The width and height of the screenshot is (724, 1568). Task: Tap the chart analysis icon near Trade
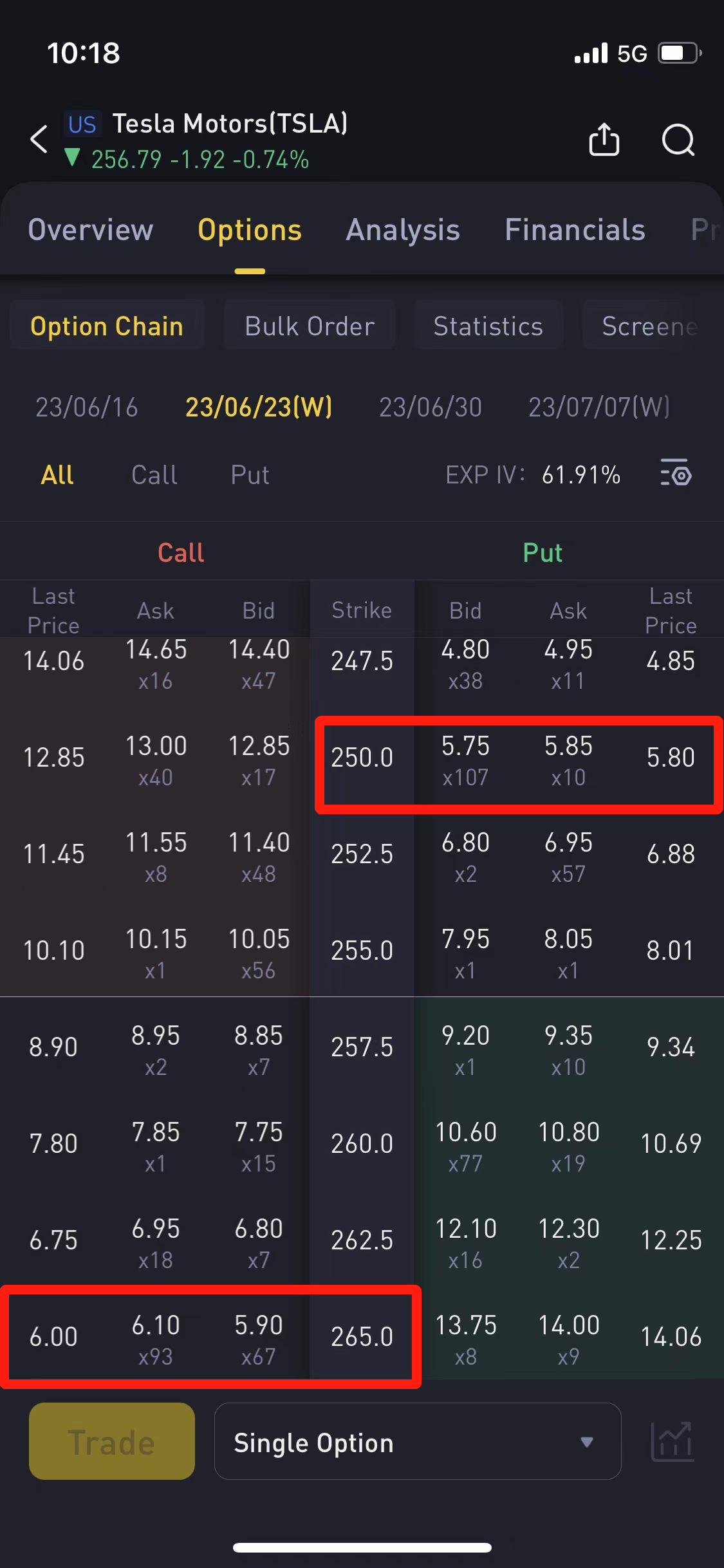tap(672, 1441)
